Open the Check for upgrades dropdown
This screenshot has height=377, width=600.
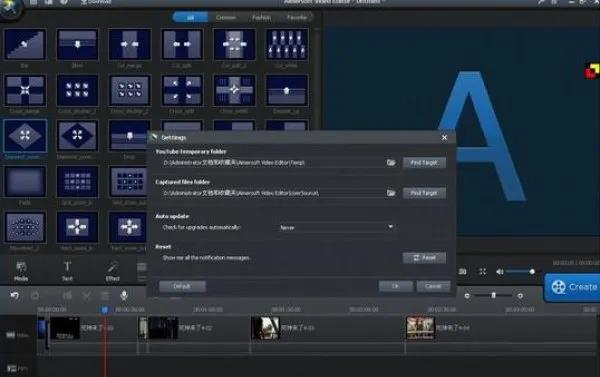tap(336, 227)
